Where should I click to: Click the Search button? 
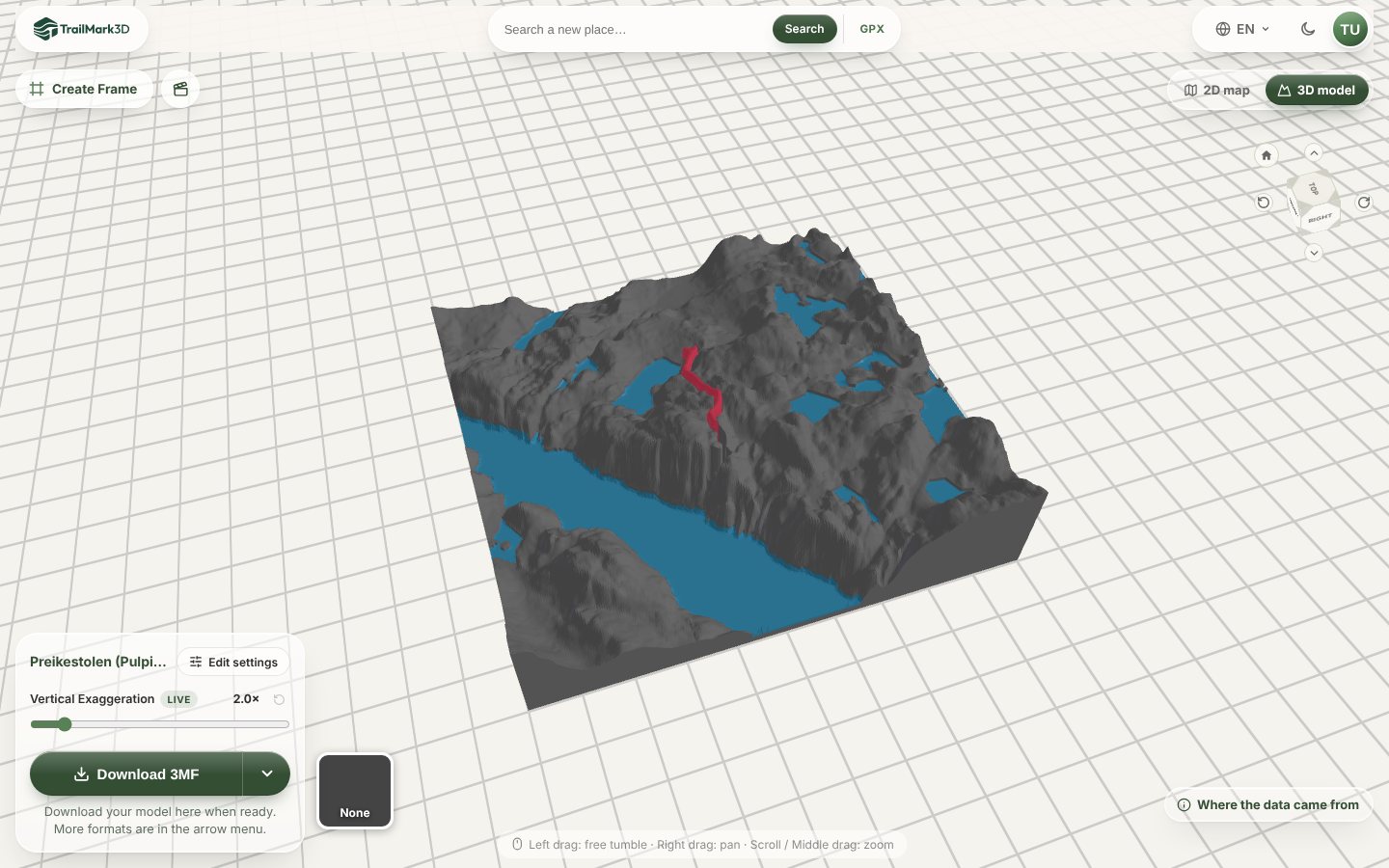pyautogui.click(x=804, y=29)
